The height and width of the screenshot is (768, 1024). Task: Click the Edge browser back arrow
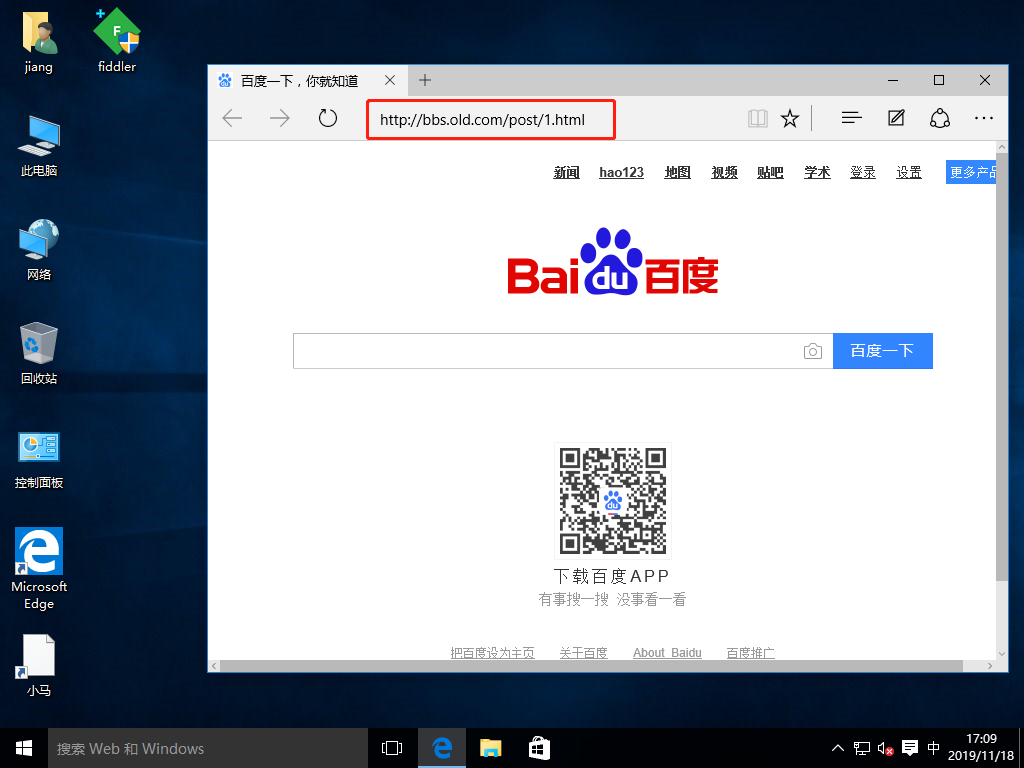coord(232,118)
